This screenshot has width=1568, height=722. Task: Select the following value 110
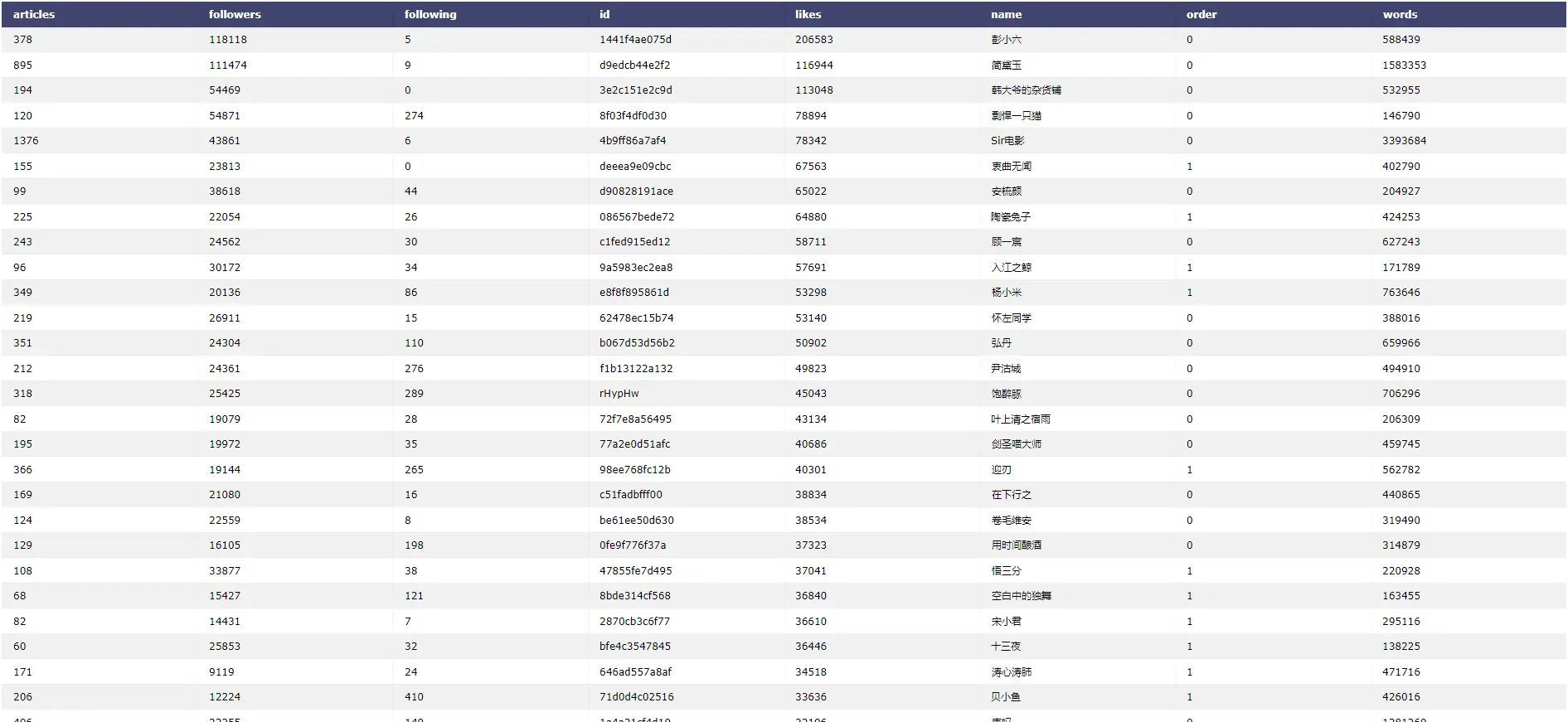[x=414, y=342]
